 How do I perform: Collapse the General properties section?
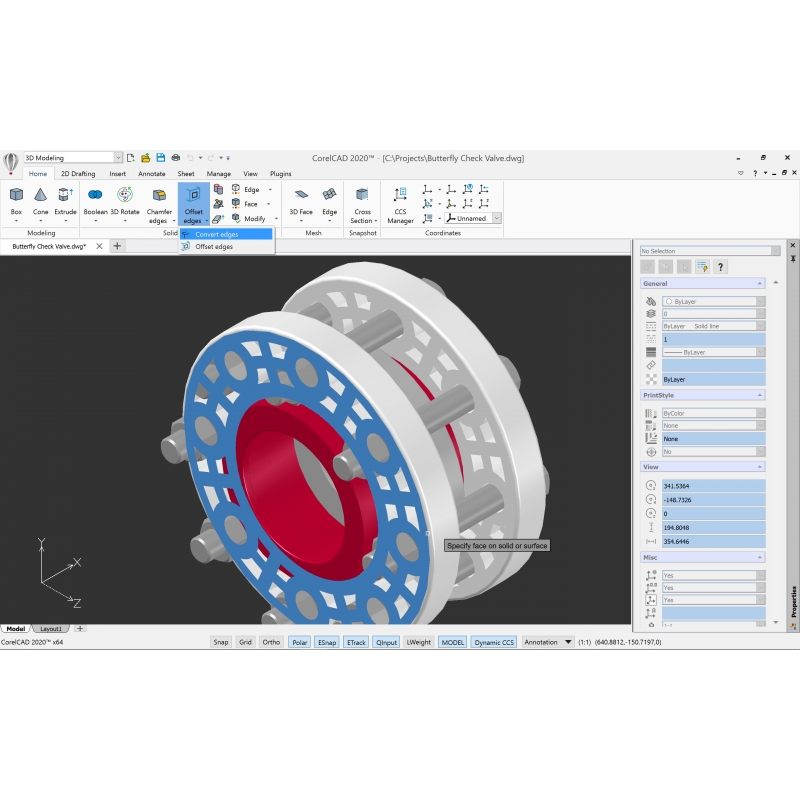pos(760,284)
